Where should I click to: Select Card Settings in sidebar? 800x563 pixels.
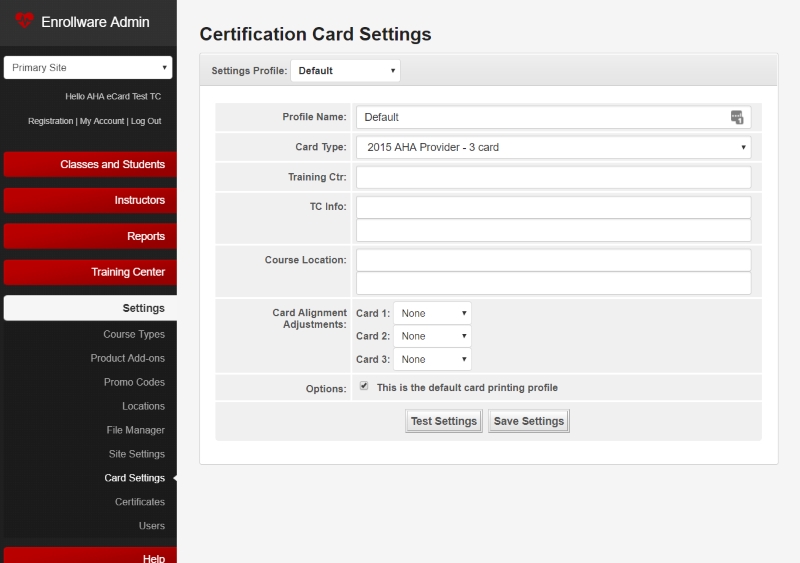(x=134, y=478)
